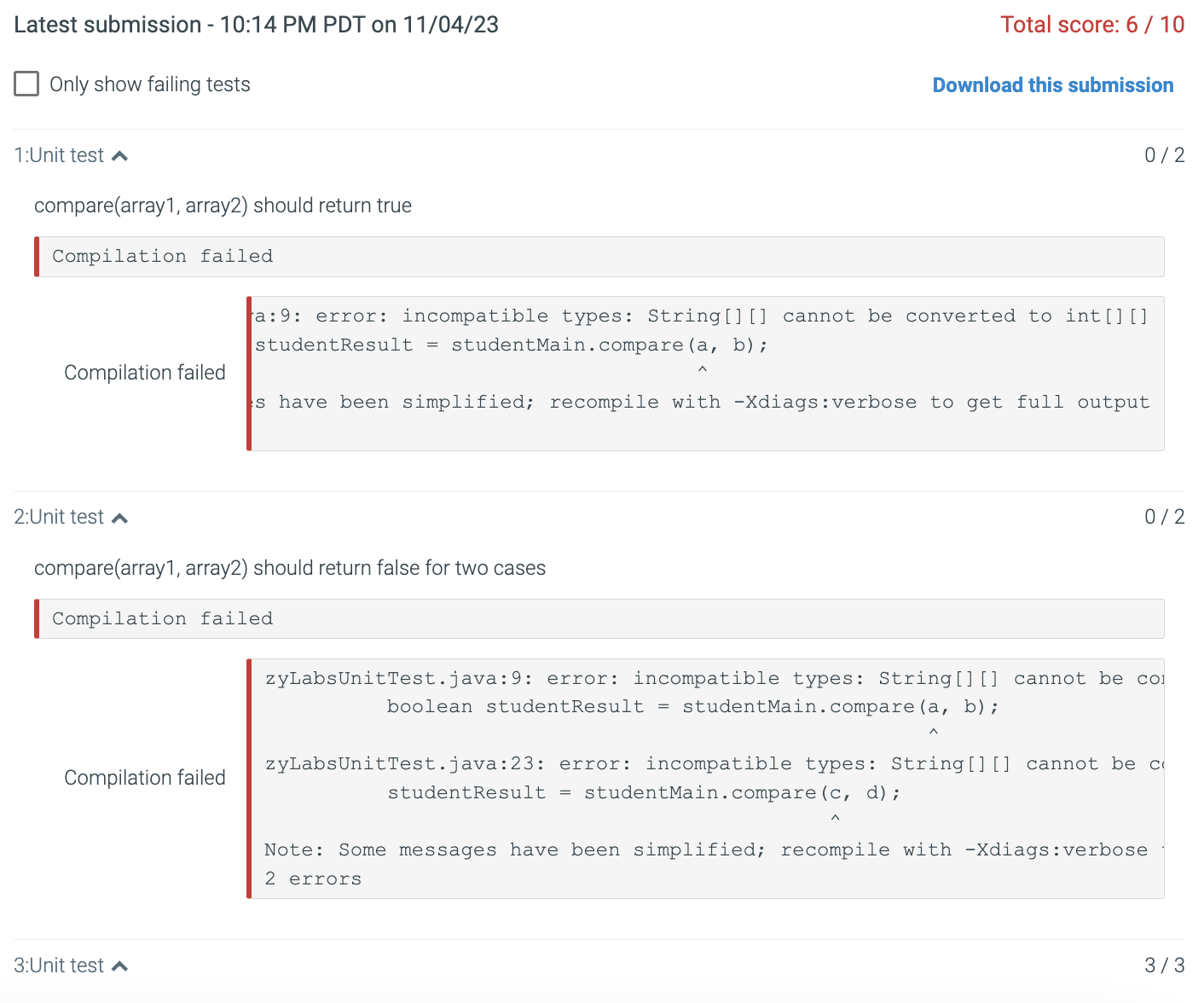Select the "2:Unit test" heading label
Viewport: 1204px width, 1003px height.
click(x=58, y=516)
